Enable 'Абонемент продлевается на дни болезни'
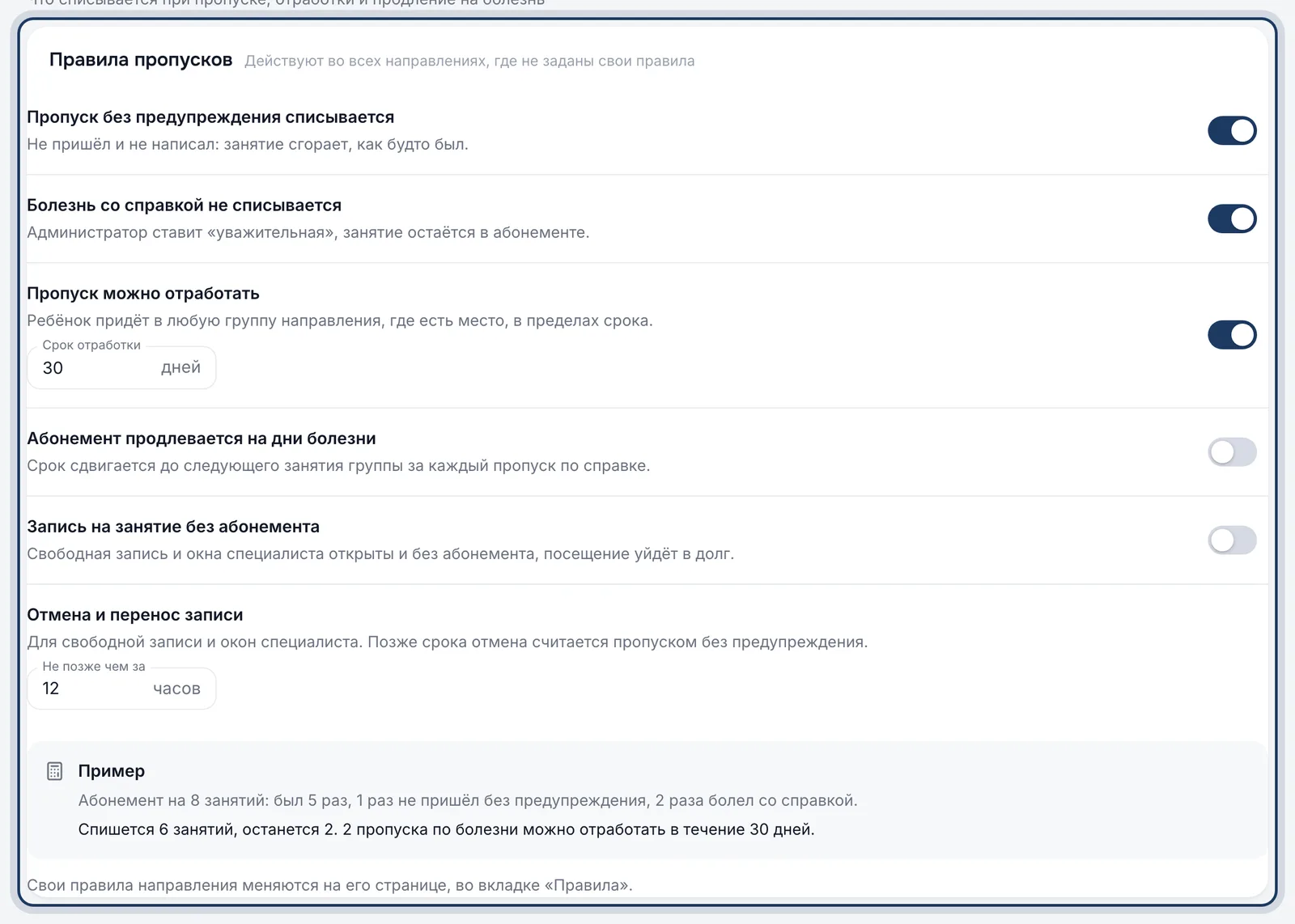The height and width of the screenshot is (924, 1295). (x=1232, y=452)
